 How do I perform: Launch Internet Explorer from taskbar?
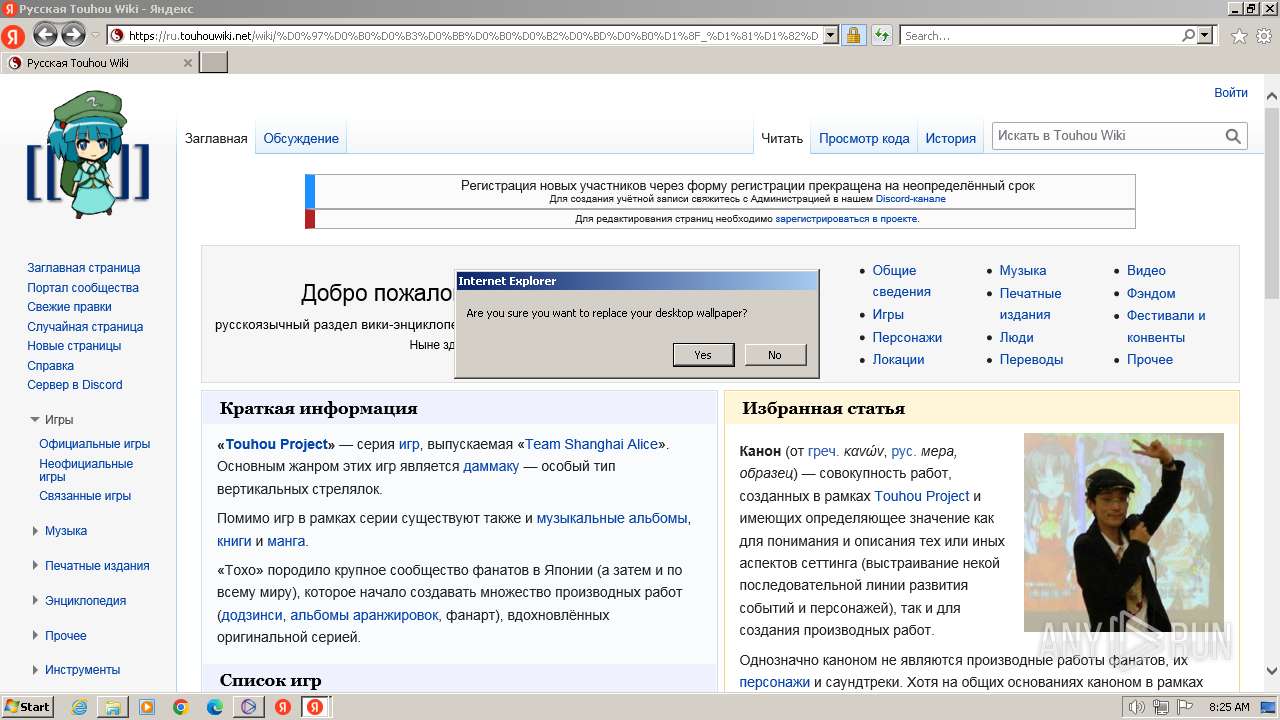click(x=79, y=707)
